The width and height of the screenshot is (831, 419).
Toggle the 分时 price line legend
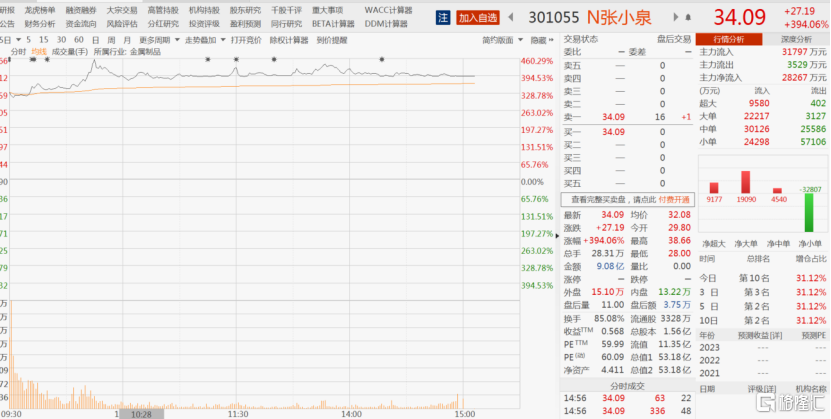(x=18, y=52)
